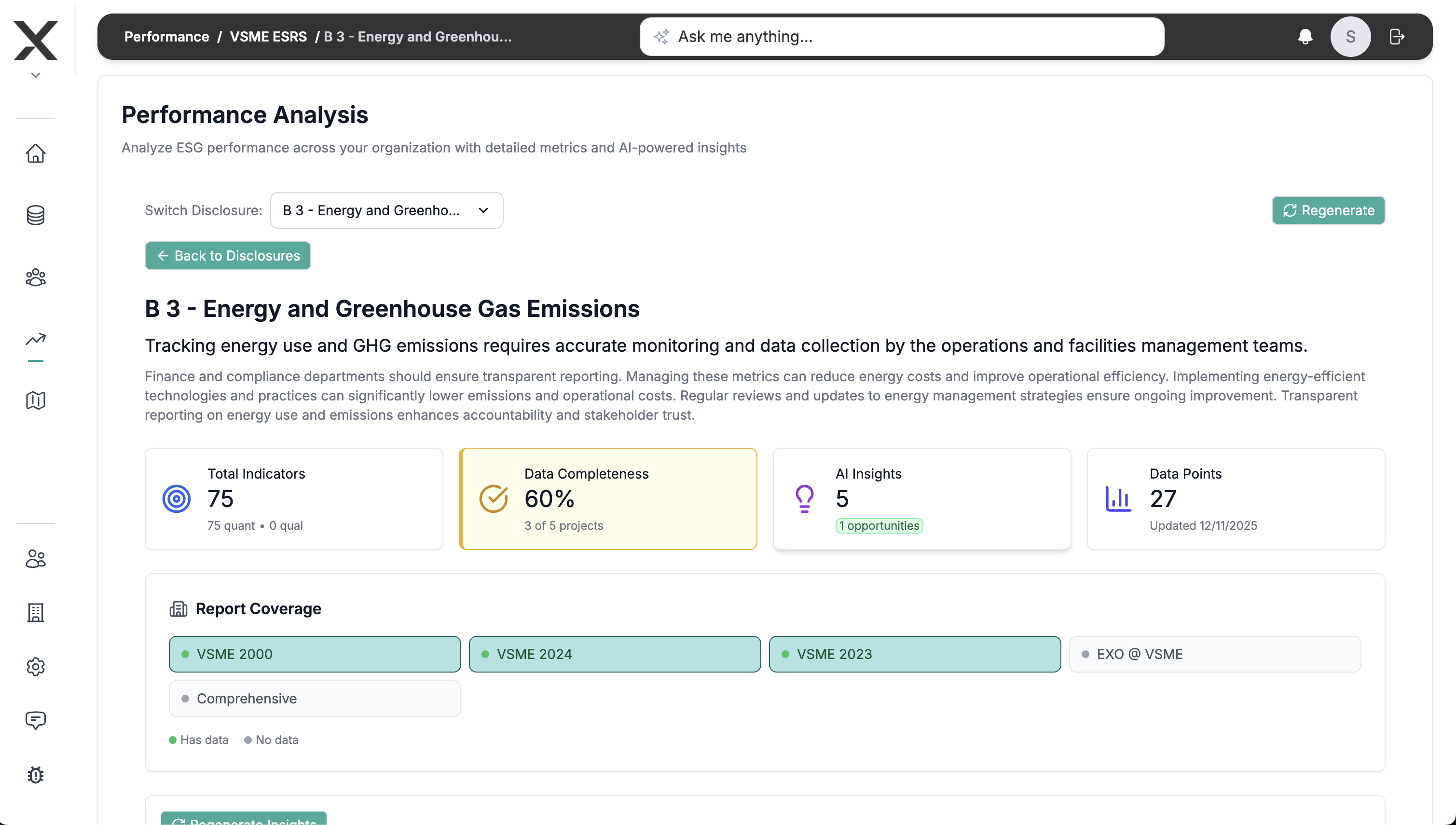Open the Home dashboard icon in sidebar
1456x825 pixels.
coord(35,153)
